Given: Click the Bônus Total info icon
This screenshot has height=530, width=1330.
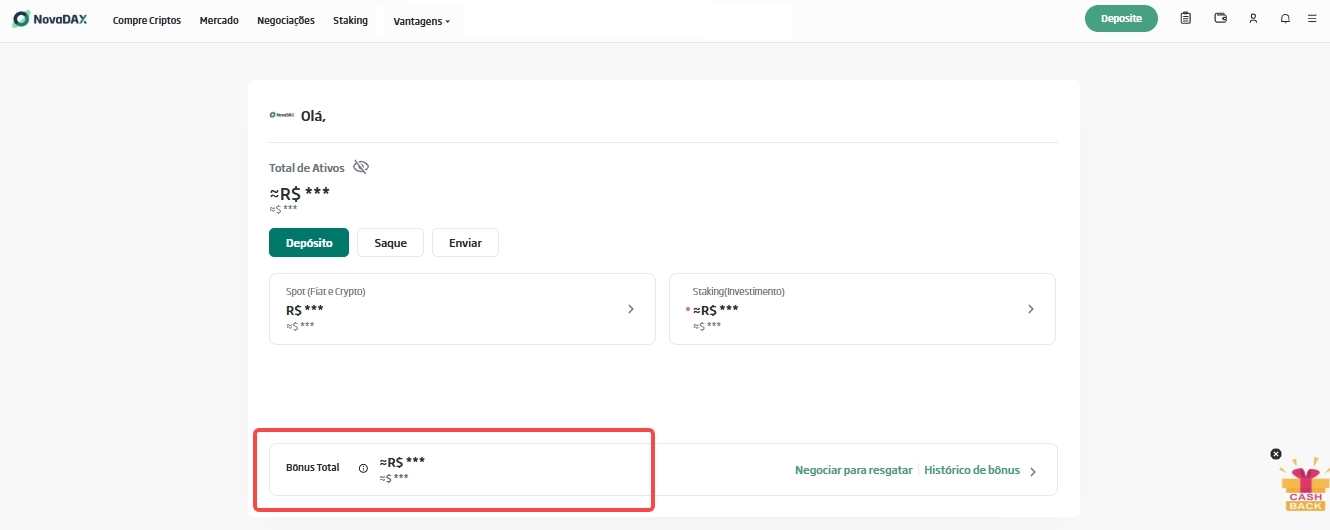Looking at the screenshot, I should tap(363, 468).
